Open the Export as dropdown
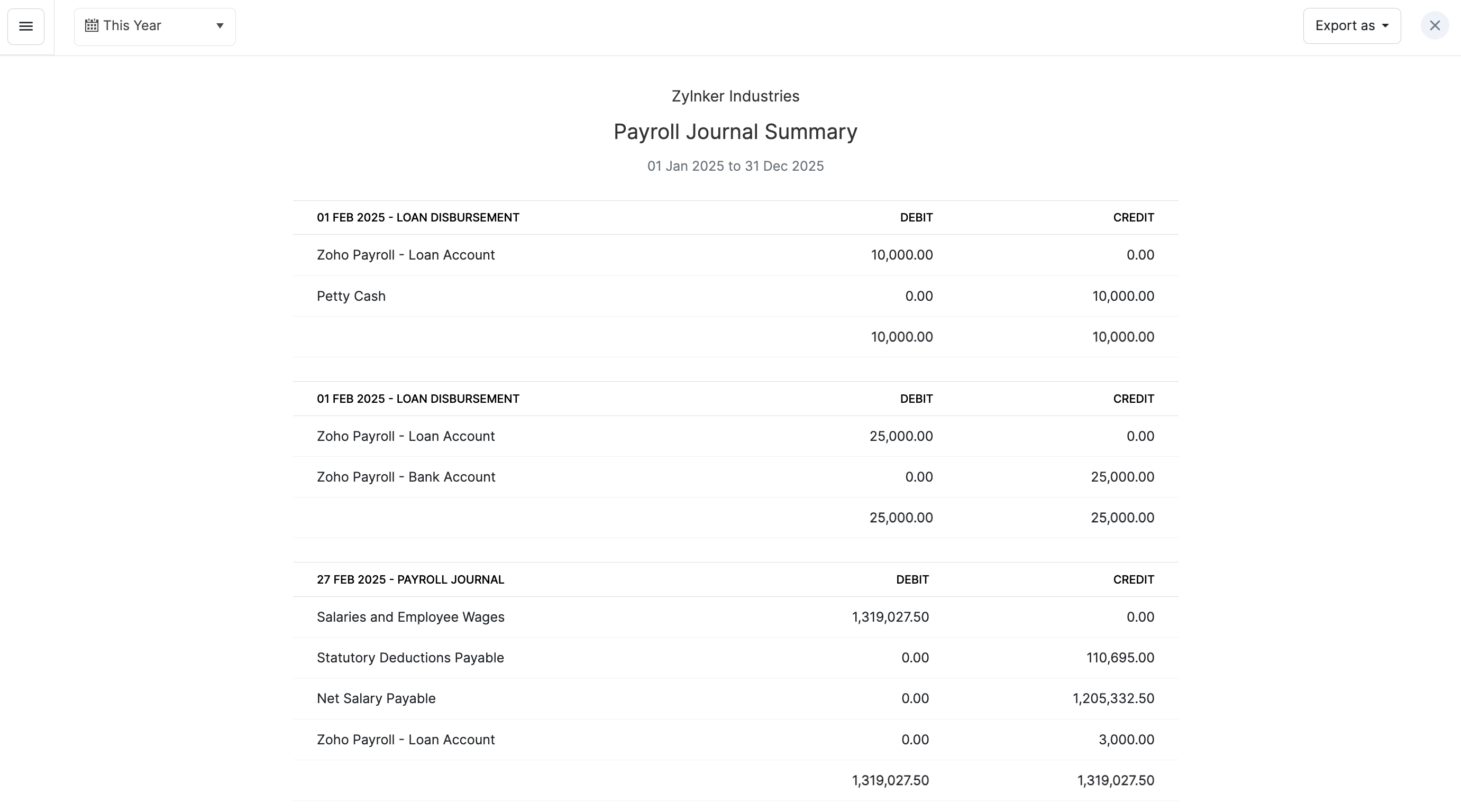 (1352, 26)
